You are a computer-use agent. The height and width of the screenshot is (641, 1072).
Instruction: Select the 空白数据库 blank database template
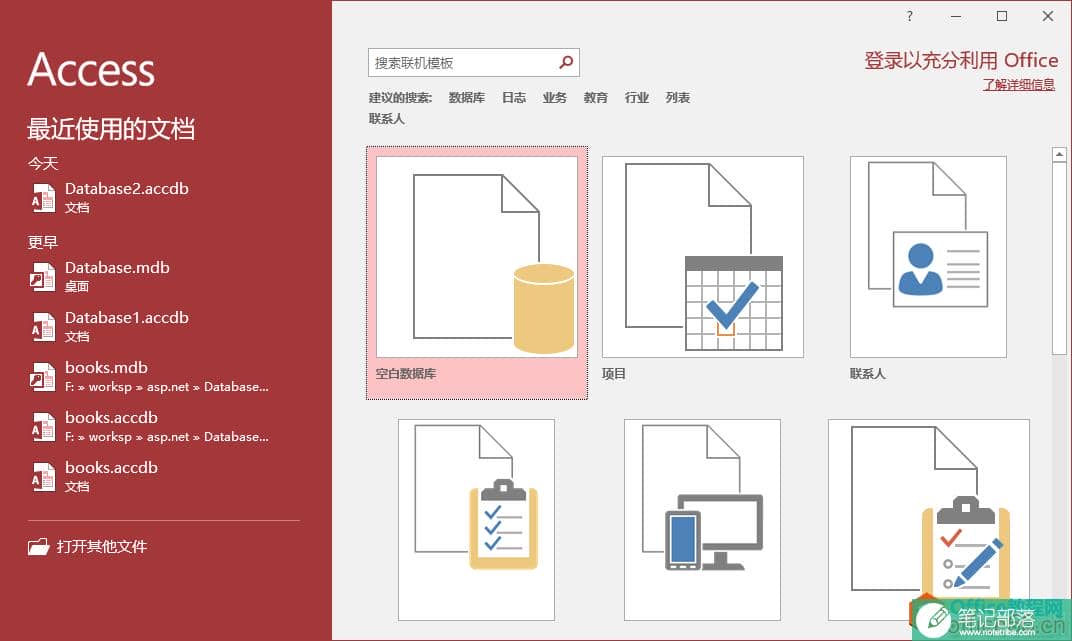pos(477,272)
